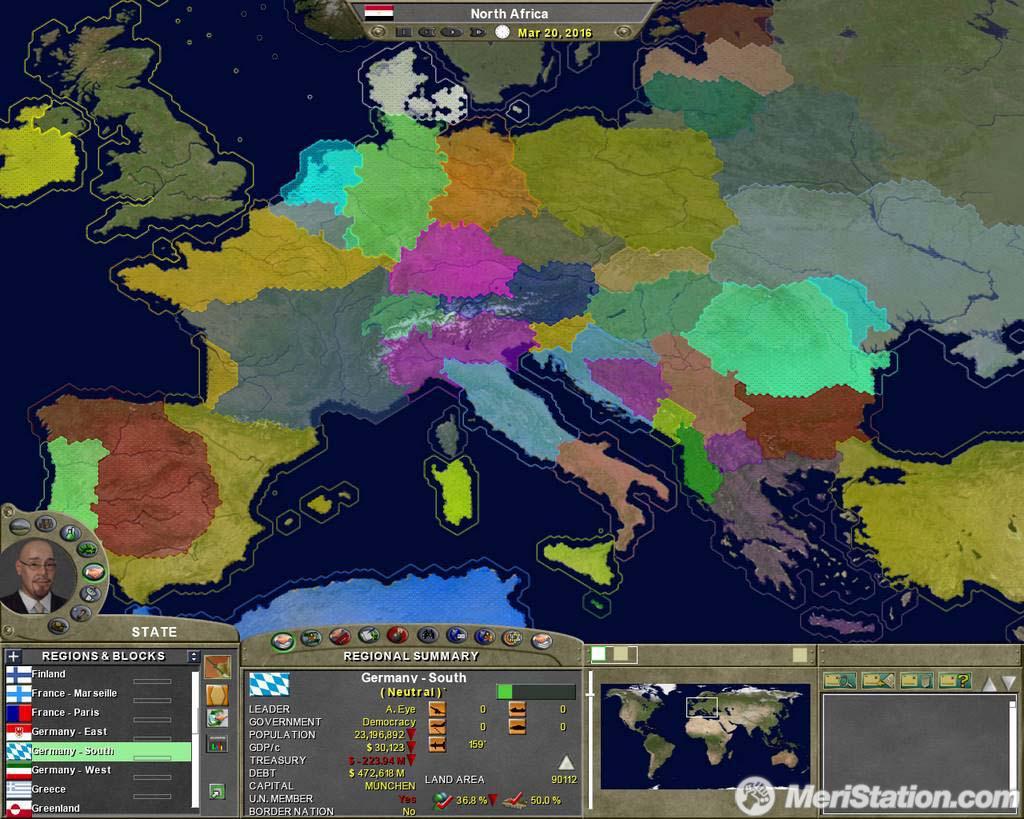Screen dimensions: 1024x819
Task: Select France - Paris in the regions list
Action: tap(66, 712)
